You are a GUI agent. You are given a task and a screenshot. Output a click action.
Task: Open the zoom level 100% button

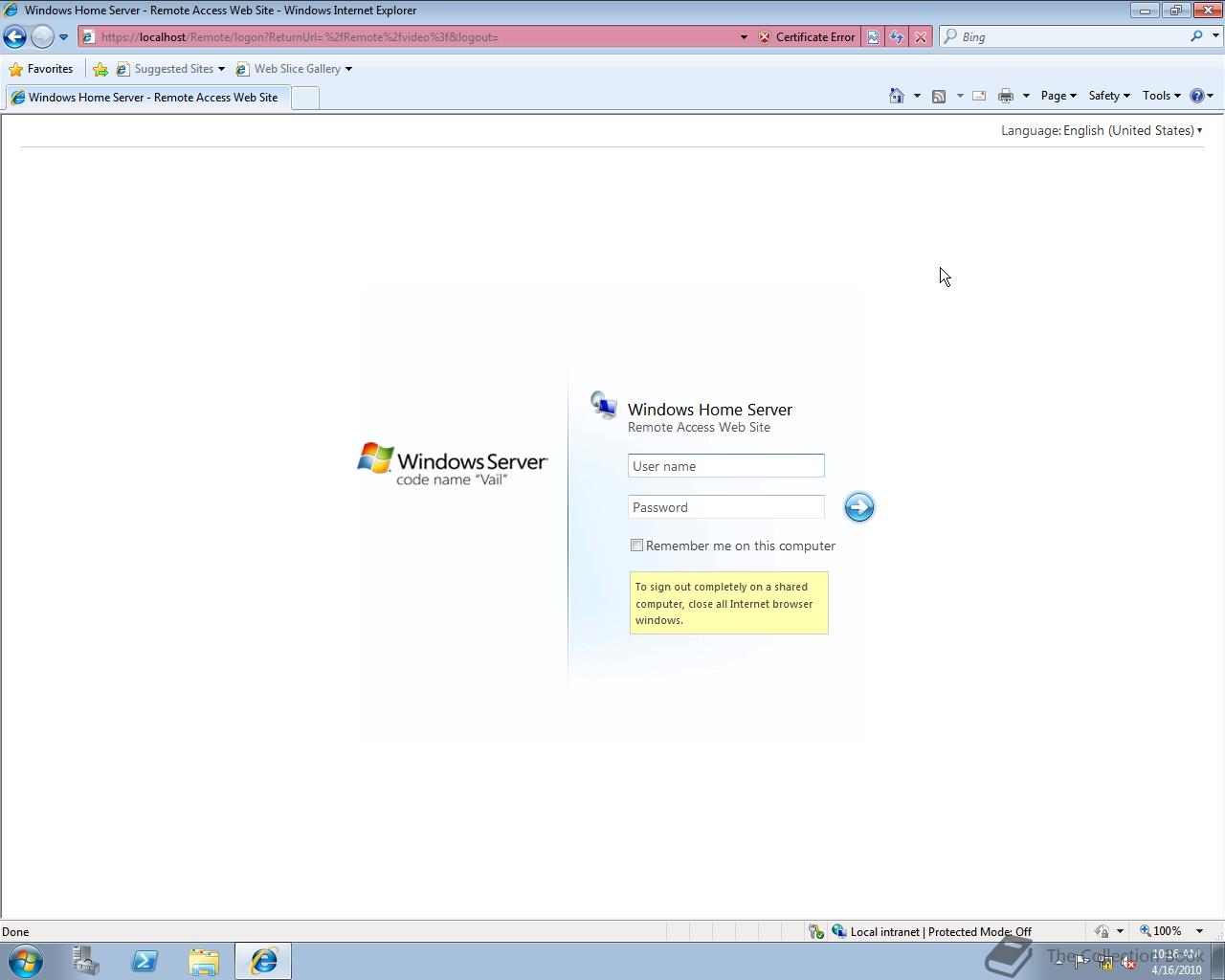coord(1161,931)
